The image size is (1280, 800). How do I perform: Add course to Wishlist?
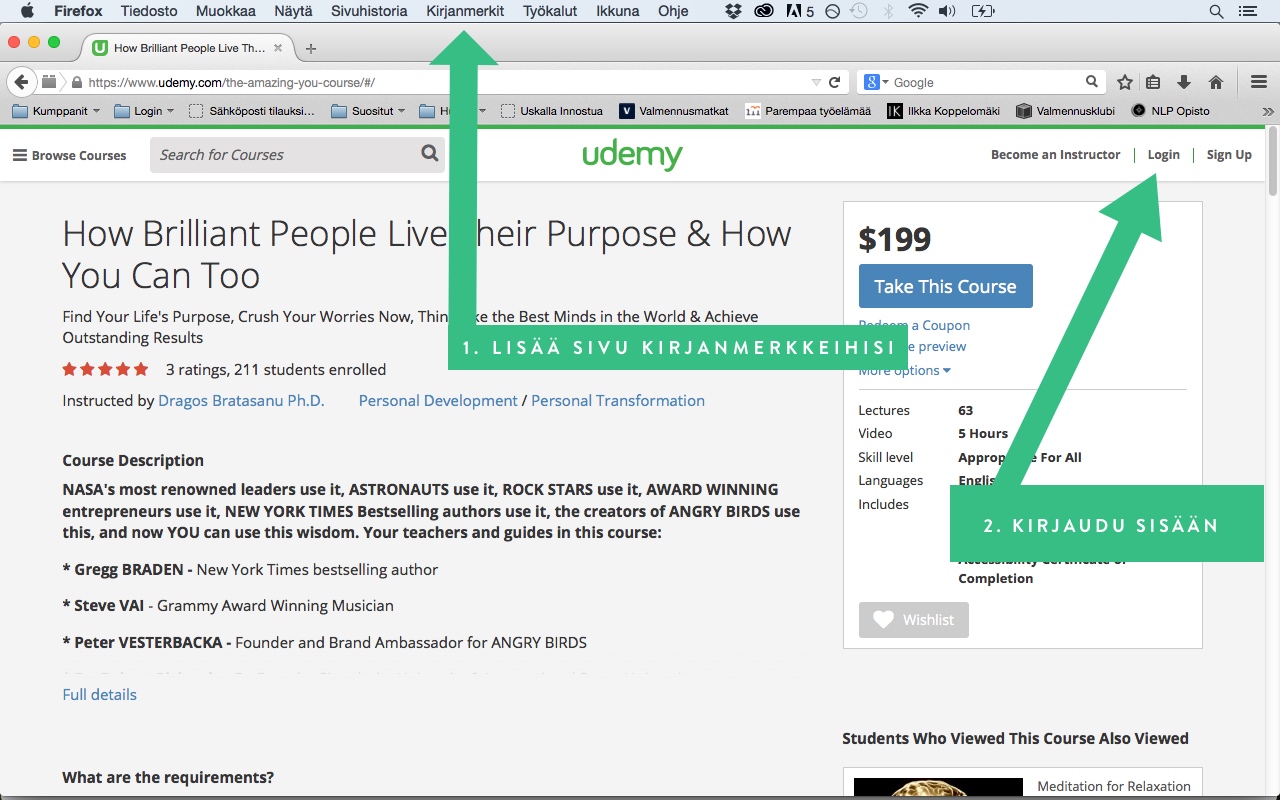pos(914,620)
